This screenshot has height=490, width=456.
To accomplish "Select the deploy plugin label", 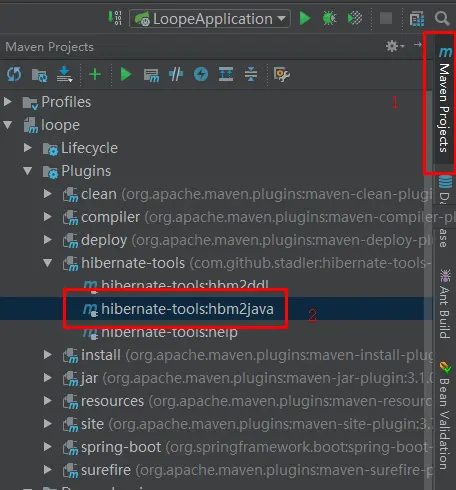I will 104,240.
